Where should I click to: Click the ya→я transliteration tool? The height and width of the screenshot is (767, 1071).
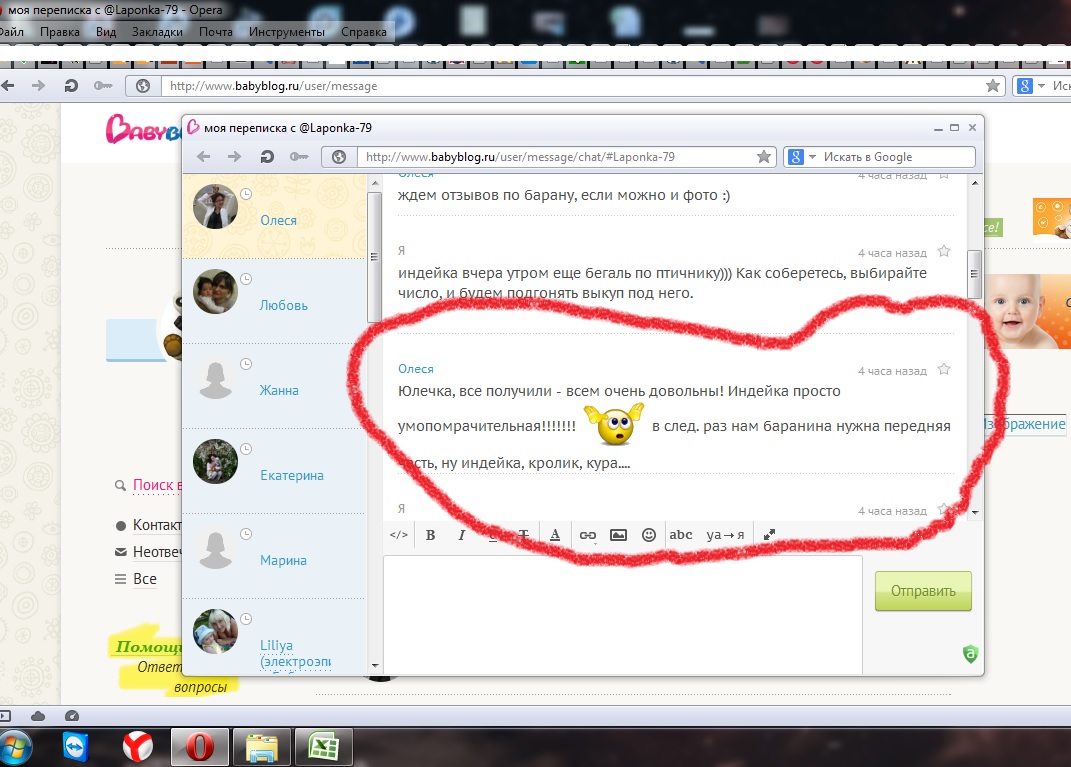[x=725, y=535]
